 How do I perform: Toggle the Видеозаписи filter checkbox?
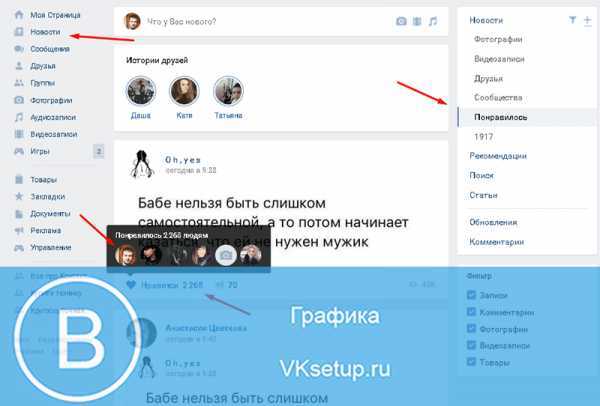point(471,345)
